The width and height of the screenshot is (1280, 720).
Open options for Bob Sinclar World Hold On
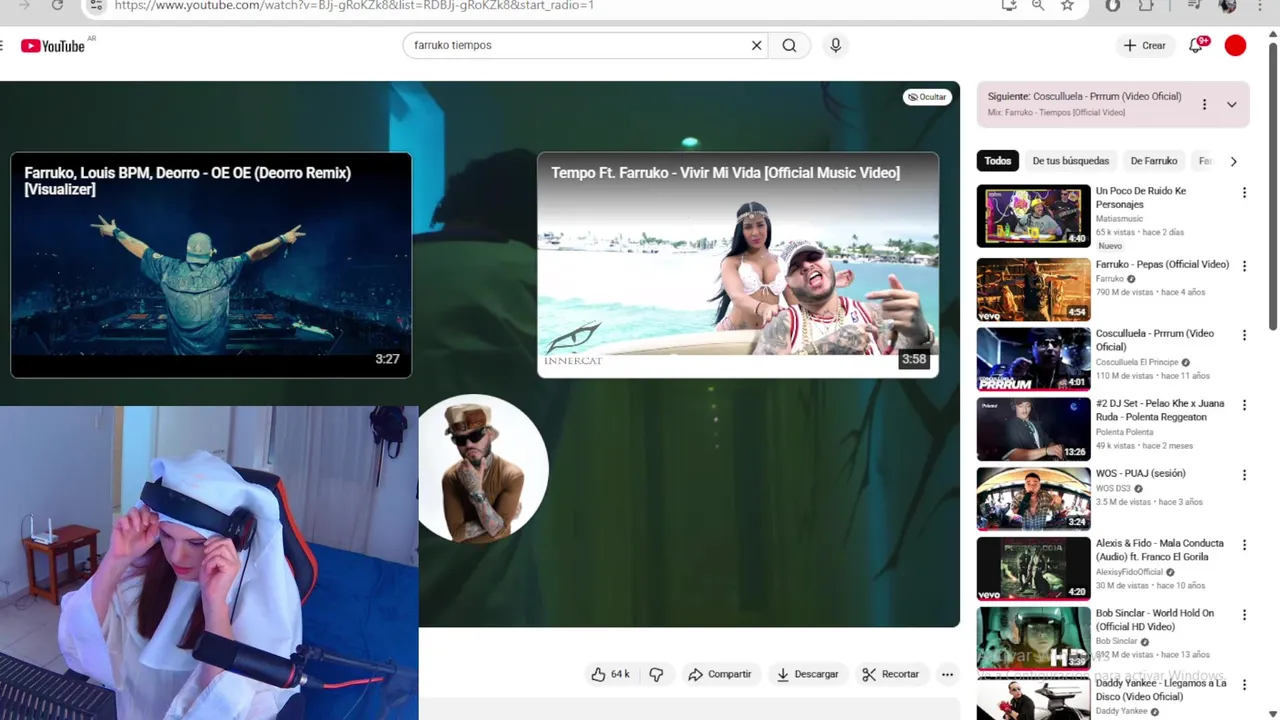pos(1244,615)
